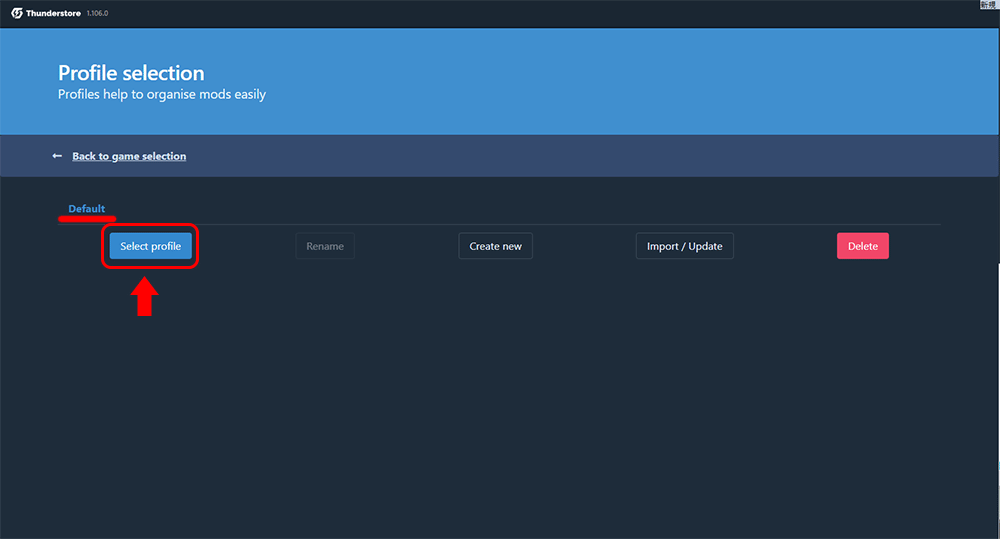Click the window title bar

point(500,13)
